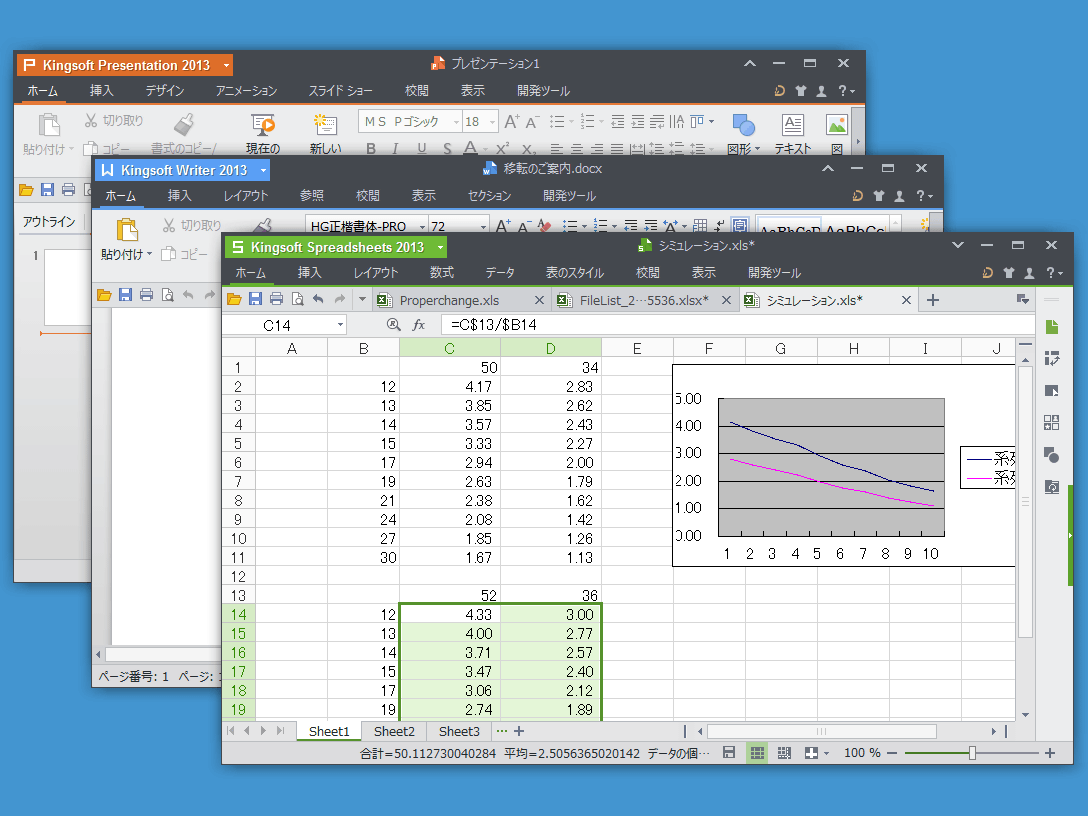This screenshot has width=1088, height=816.
Task: Select Sheet2 worksheet tab
Action: click(394, 731)
